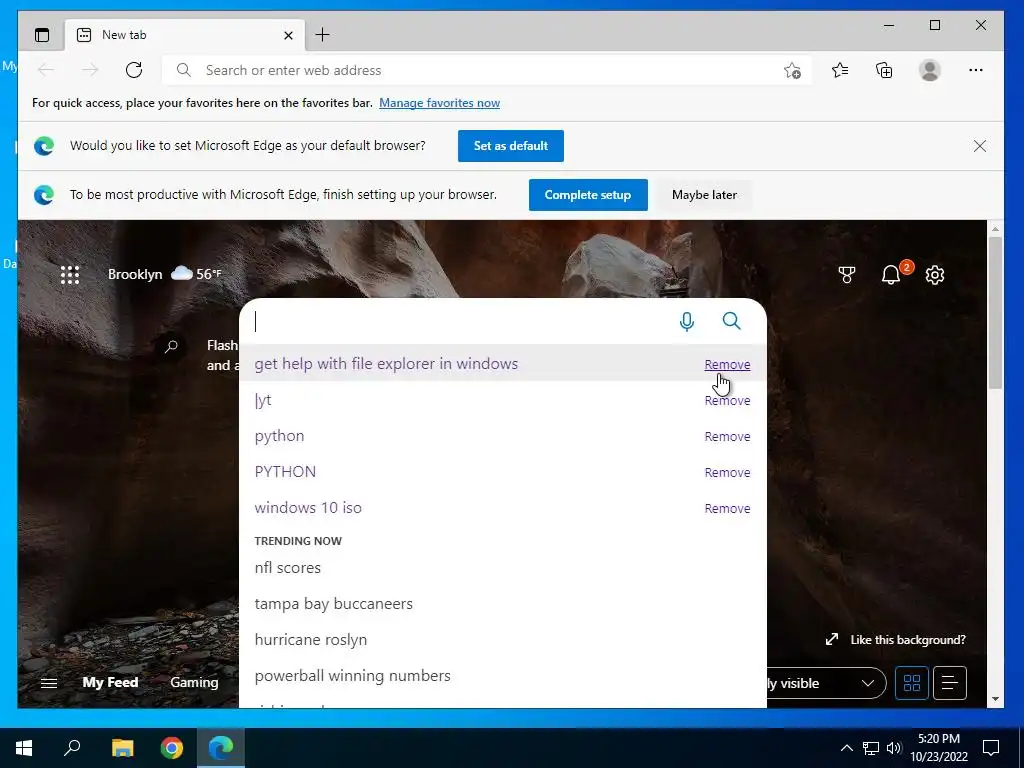1024x768 pixels.
Task: Click Like this background? expand icon
Action: point(831,639)
